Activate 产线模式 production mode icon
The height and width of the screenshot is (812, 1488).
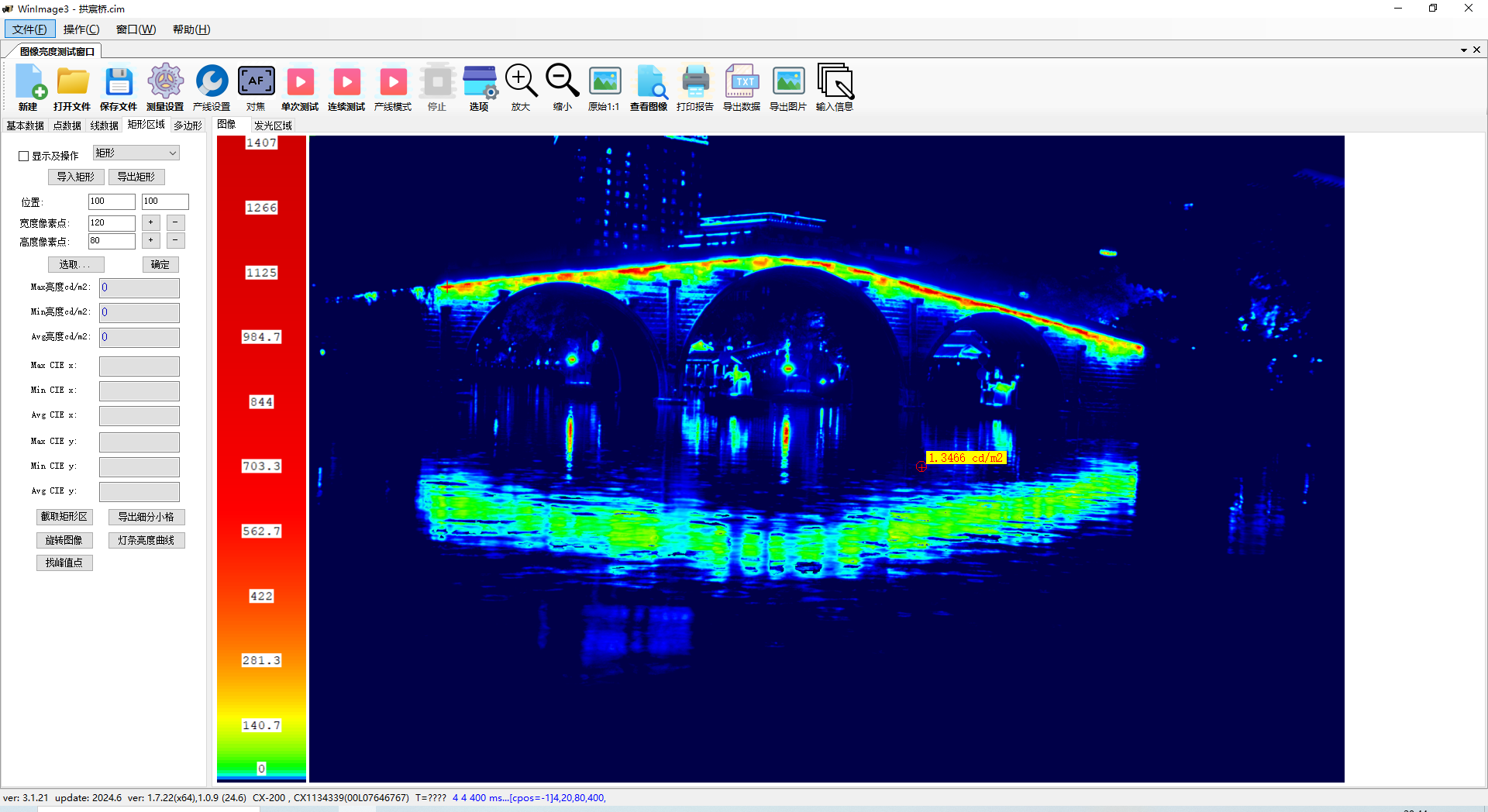click(393, 88)
